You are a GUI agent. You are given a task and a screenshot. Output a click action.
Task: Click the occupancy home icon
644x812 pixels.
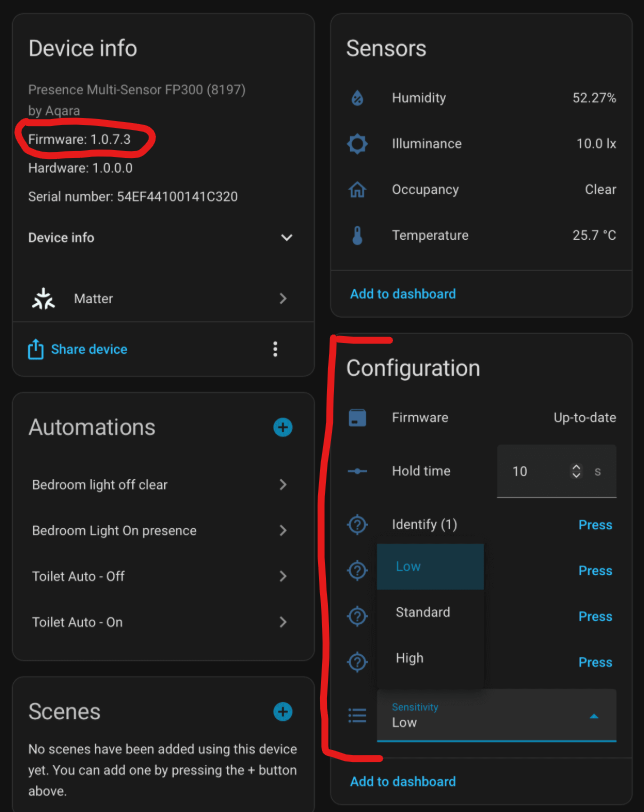[357, 190]
